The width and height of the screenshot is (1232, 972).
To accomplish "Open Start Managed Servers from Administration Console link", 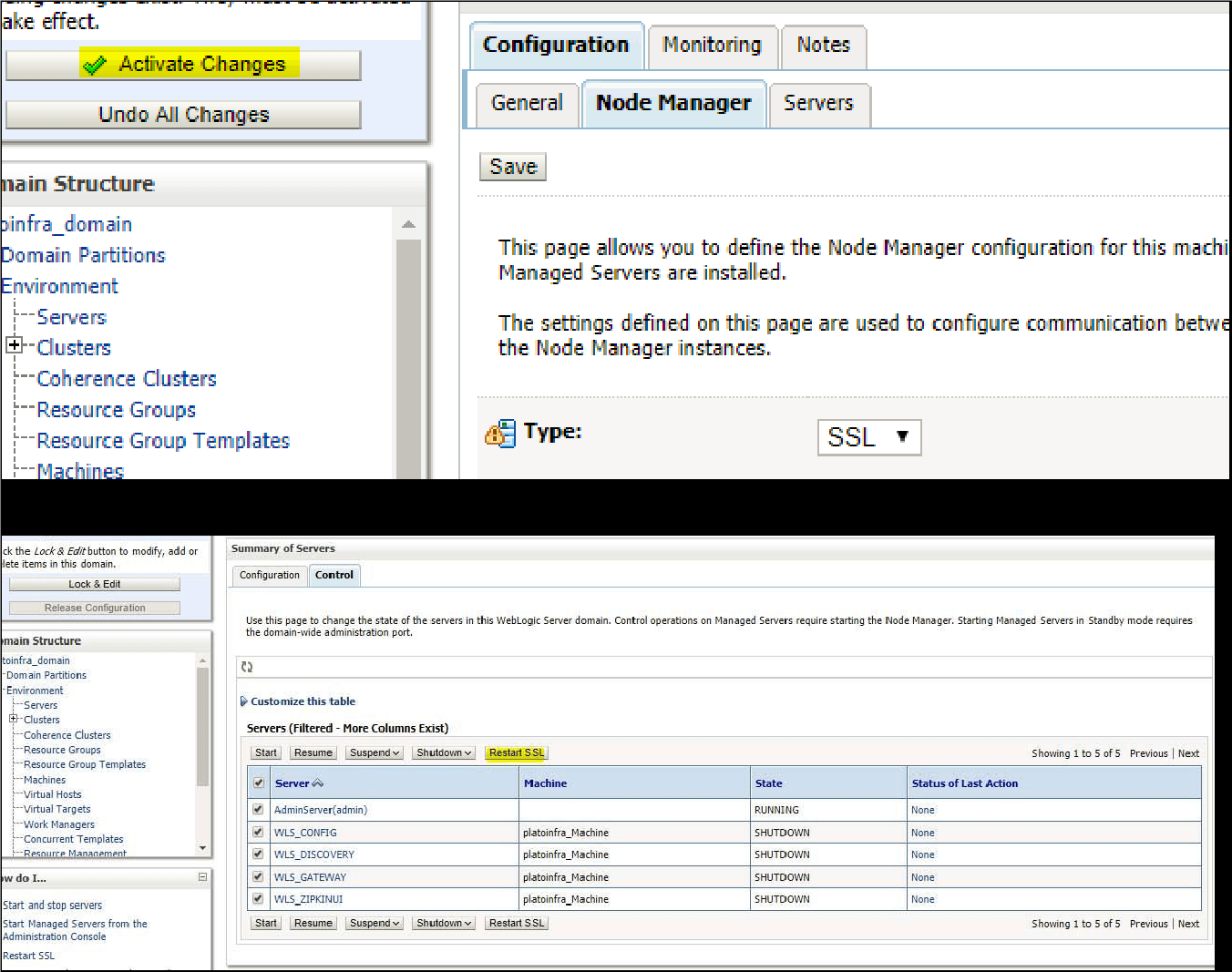I will pyautogui.click(x=75, y=930).
